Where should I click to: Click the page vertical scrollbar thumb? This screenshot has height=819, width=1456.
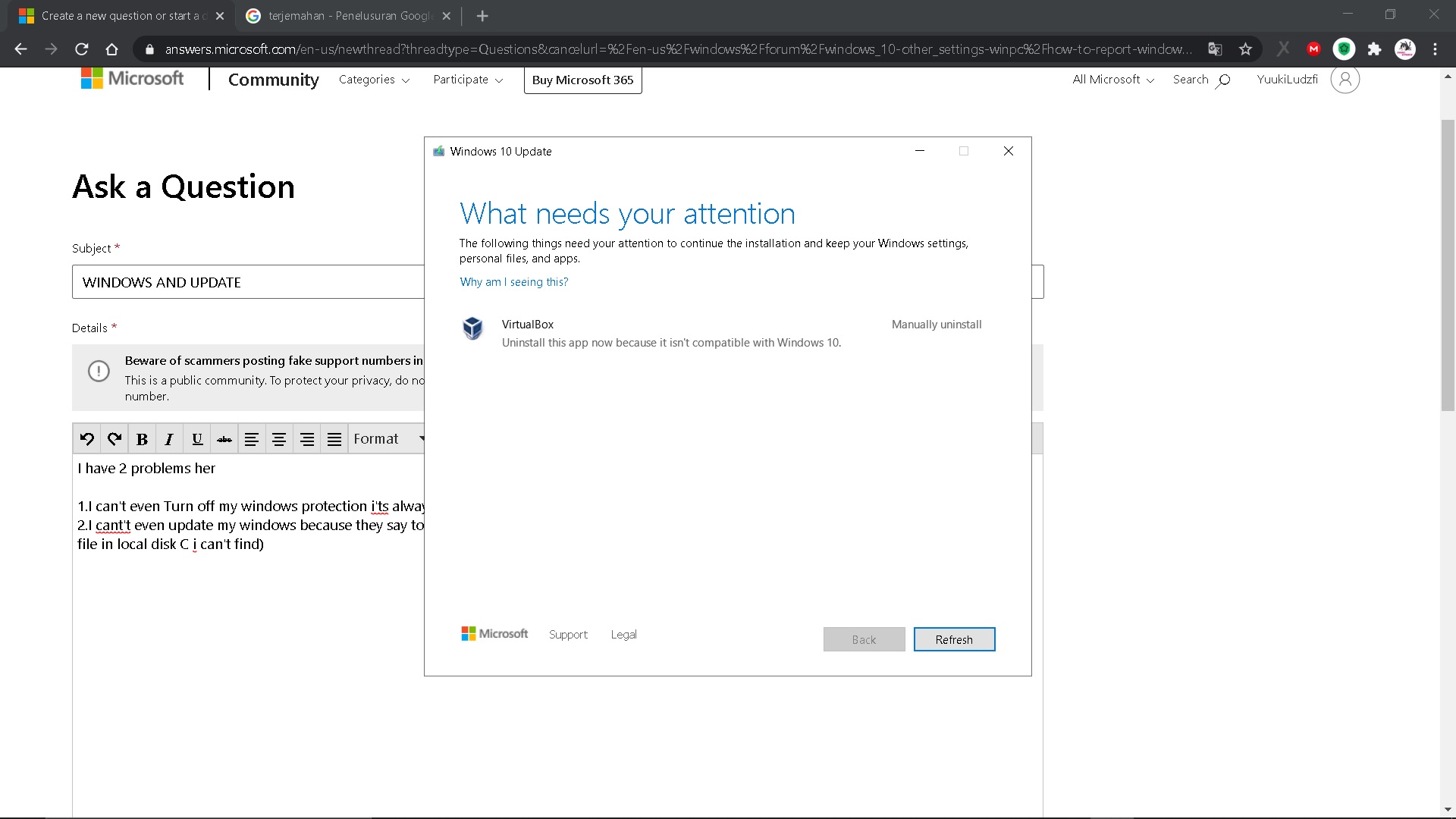(1448, 265)
